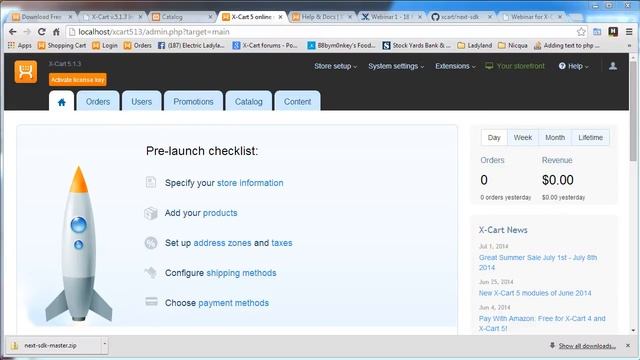The width and height of the screenshot is (640, 360).
Task: Expand the Help dropdown menu
Action: 573,66
